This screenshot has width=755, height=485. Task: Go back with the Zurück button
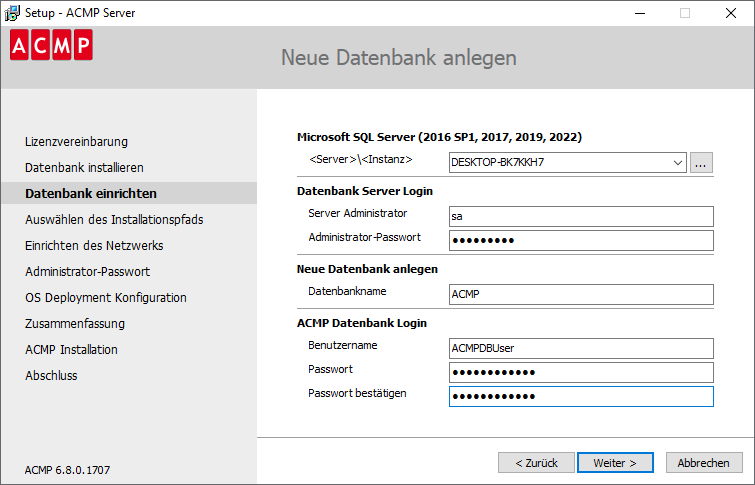coord(536,463)
